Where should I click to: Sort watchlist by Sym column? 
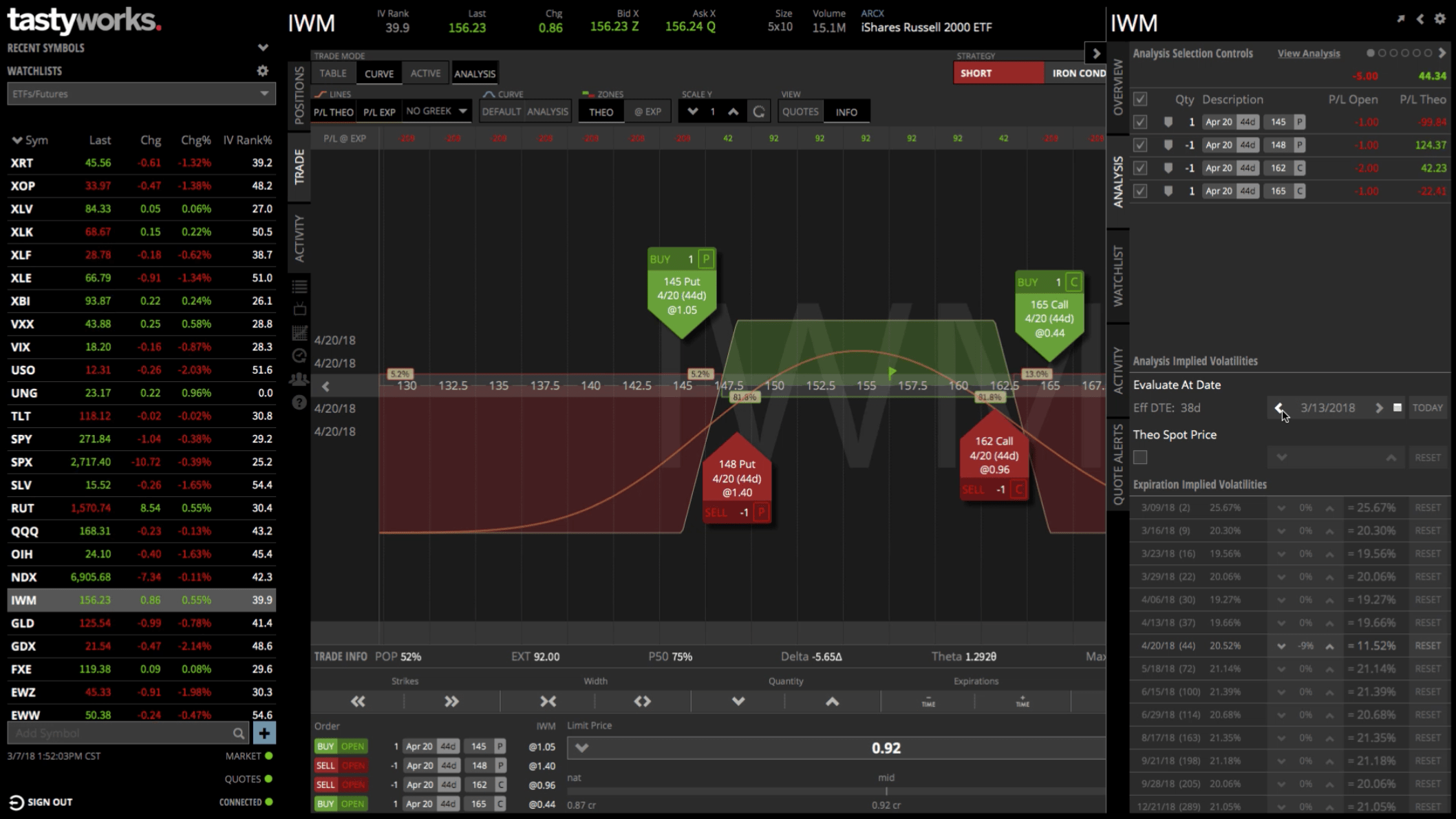[x=30, y=140]
